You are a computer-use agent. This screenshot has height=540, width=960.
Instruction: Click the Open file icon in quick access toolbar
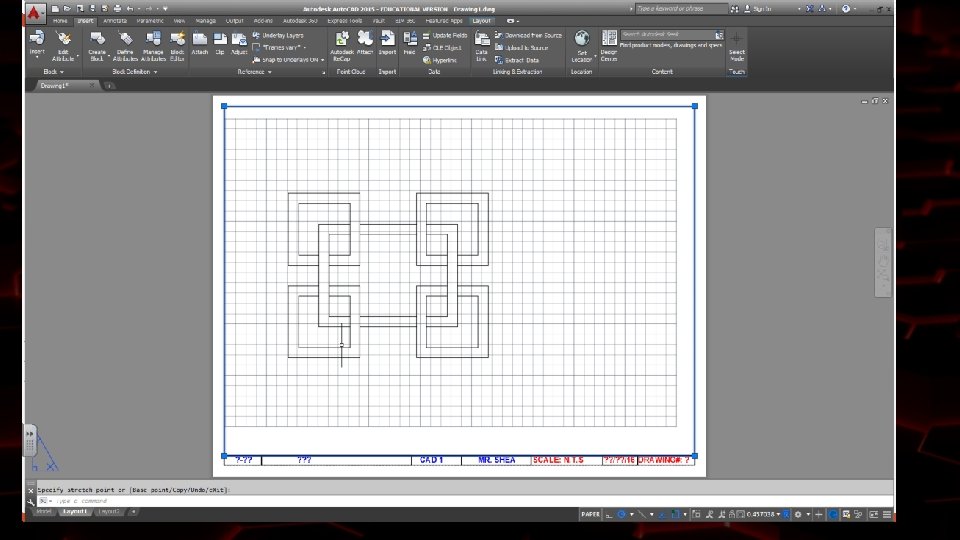(x=67, y=9)
